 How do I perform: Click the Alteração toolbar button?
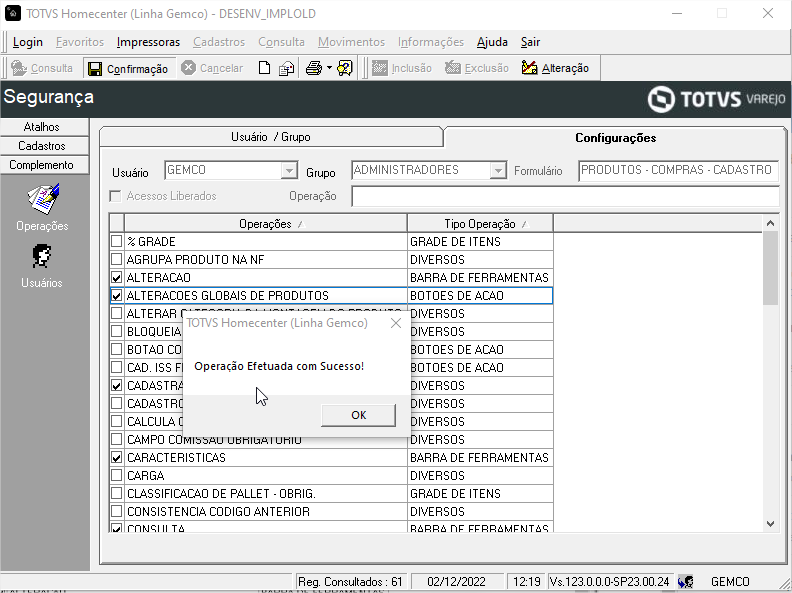pyautogui.click(x=555, y=68)
